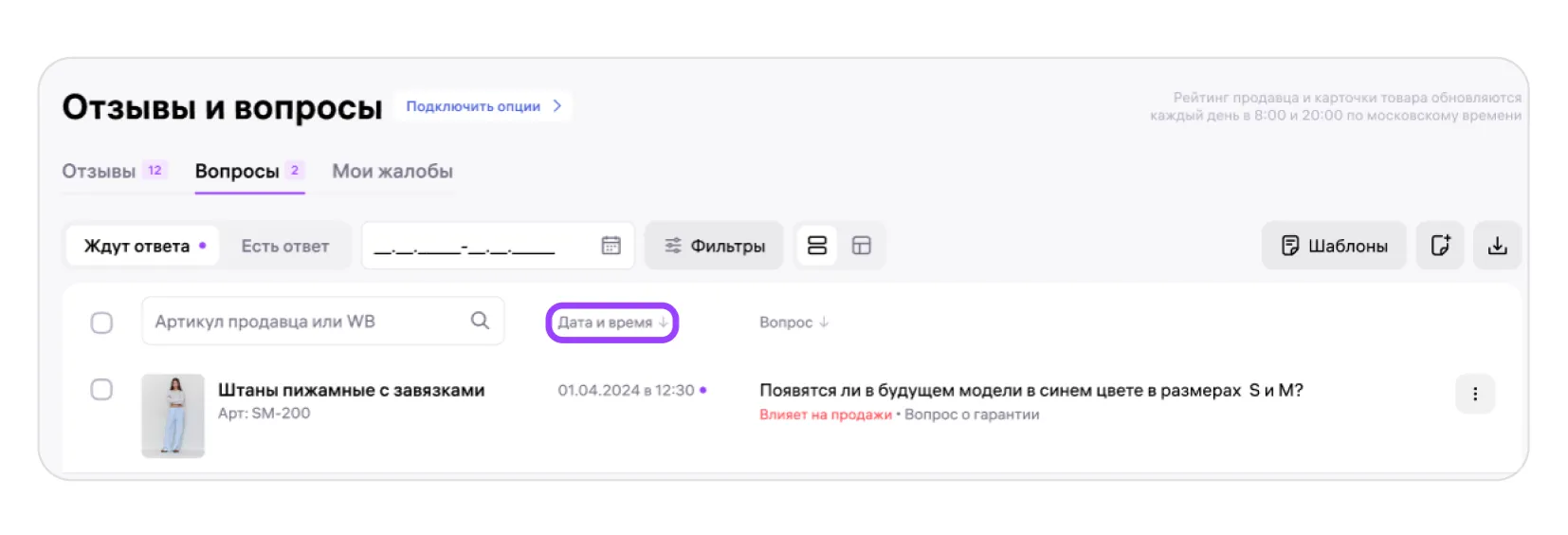Check the box for Штаны пижамные row
This screenshot has width=1568, height=535.
(x=101, y=390)
